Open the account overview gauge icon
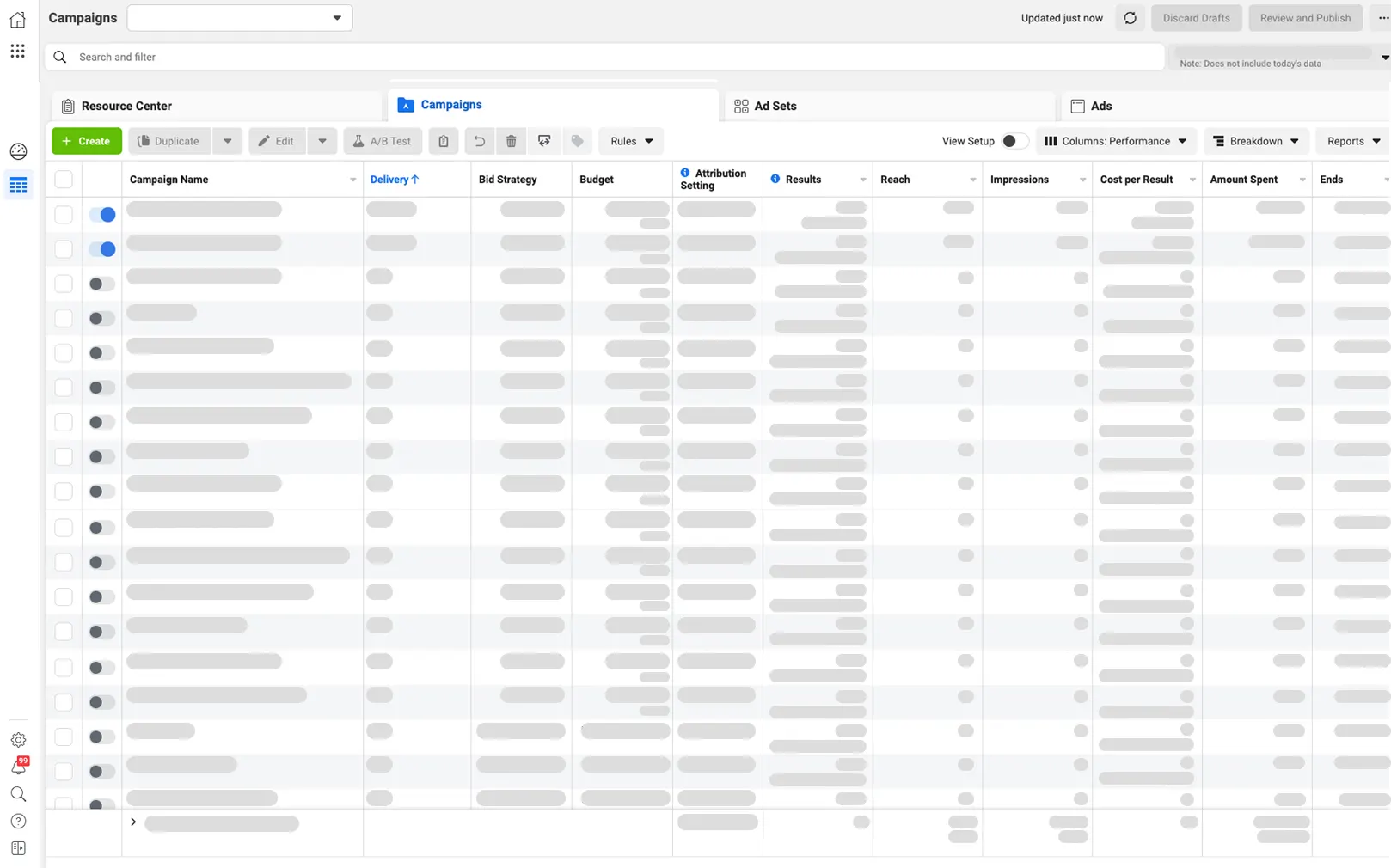1391x868 pixels. (x=18, y=151)
